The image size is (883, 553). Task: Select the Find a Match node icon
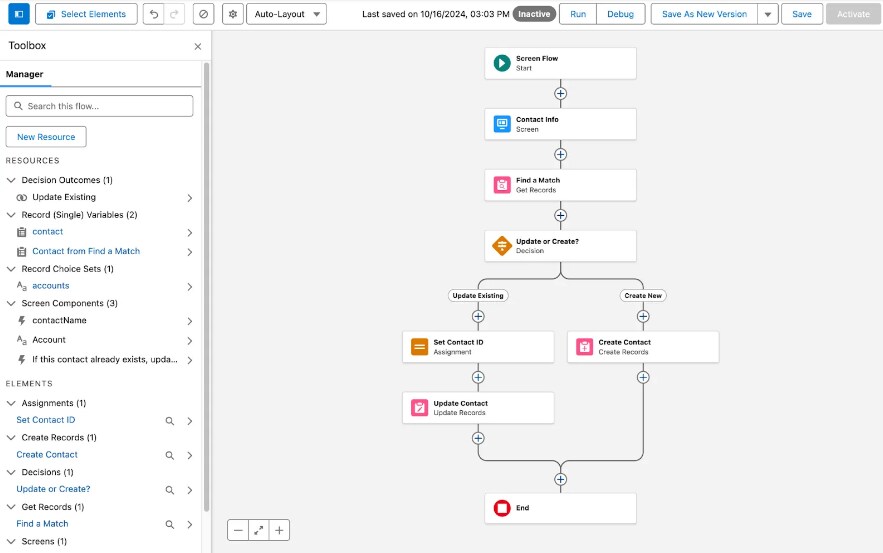click(502, 185)
